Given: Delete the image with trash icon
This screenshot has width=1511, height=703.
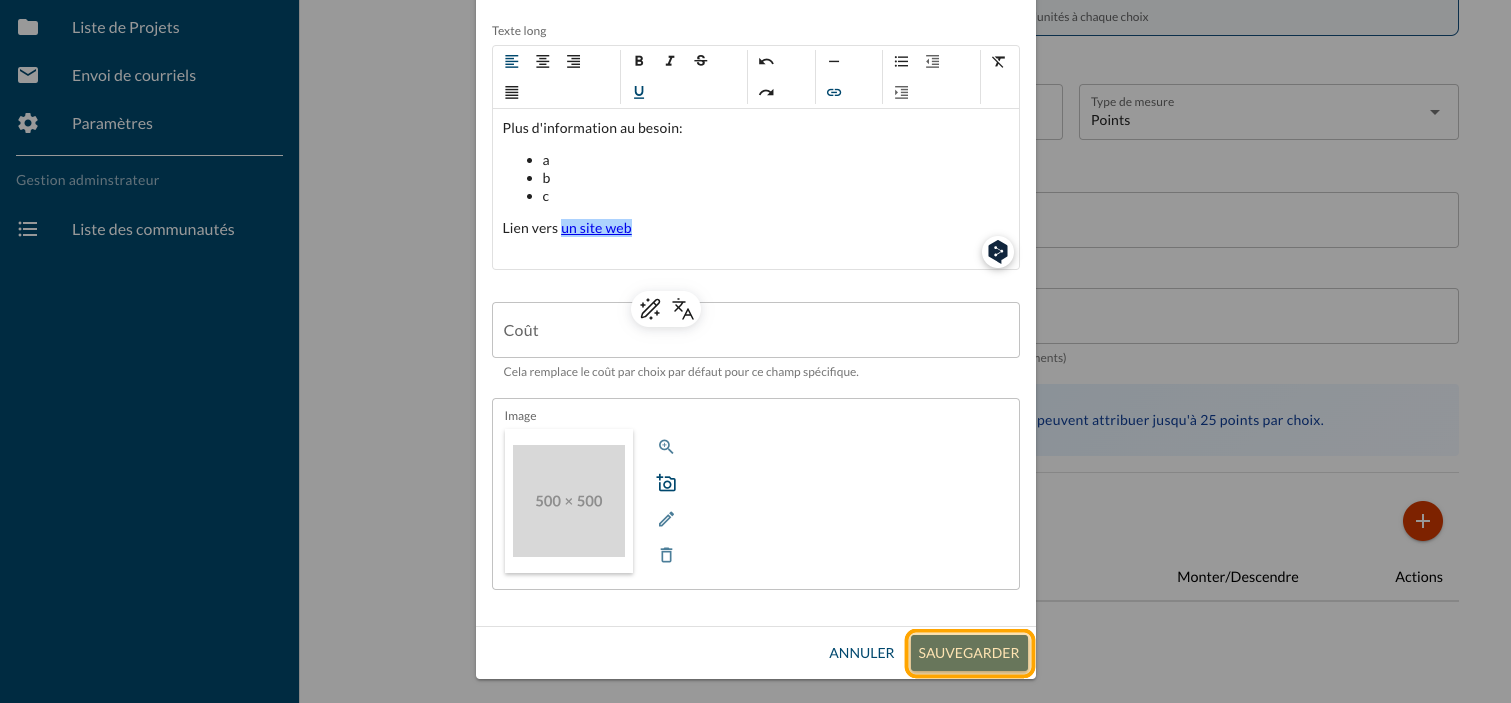Looking at the screenshot, I should coord(666,555).
